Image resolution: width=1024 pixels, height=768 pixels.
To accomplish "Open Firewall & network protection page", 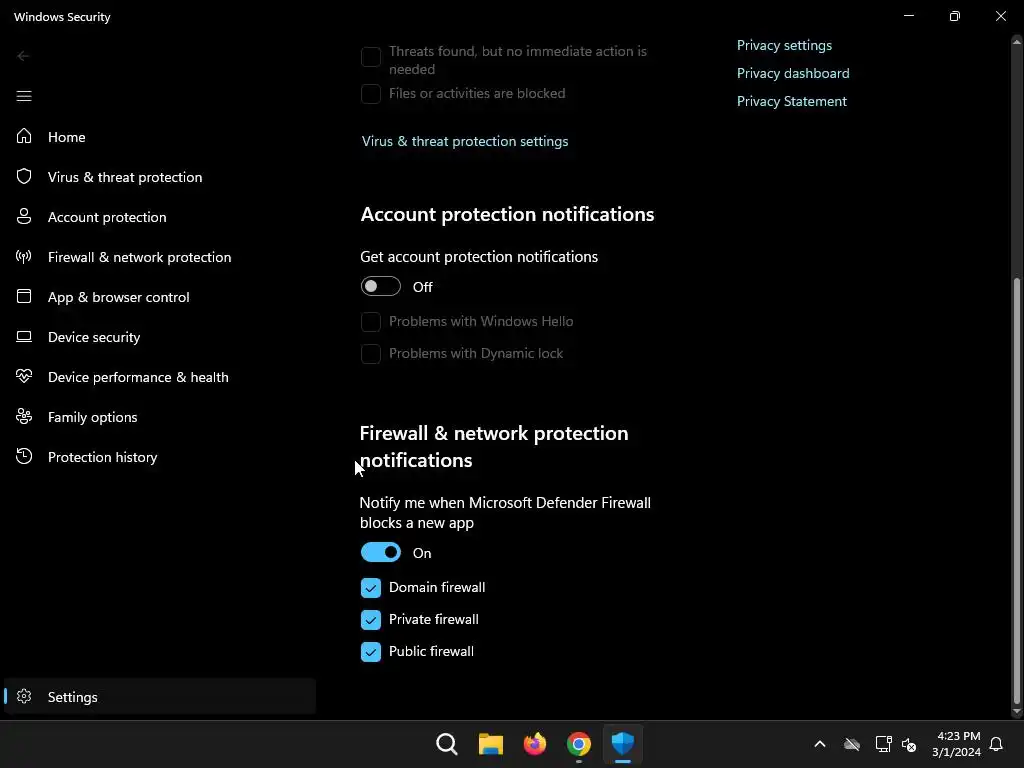I will (139, 257).
